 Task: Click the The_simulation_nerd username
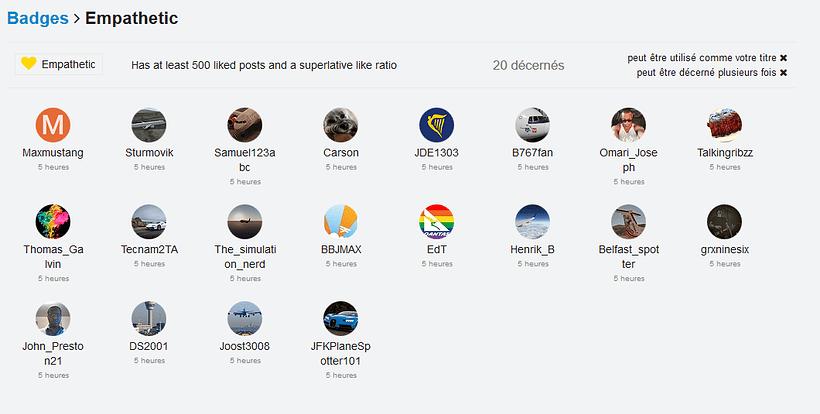click(x=245, y=257)
